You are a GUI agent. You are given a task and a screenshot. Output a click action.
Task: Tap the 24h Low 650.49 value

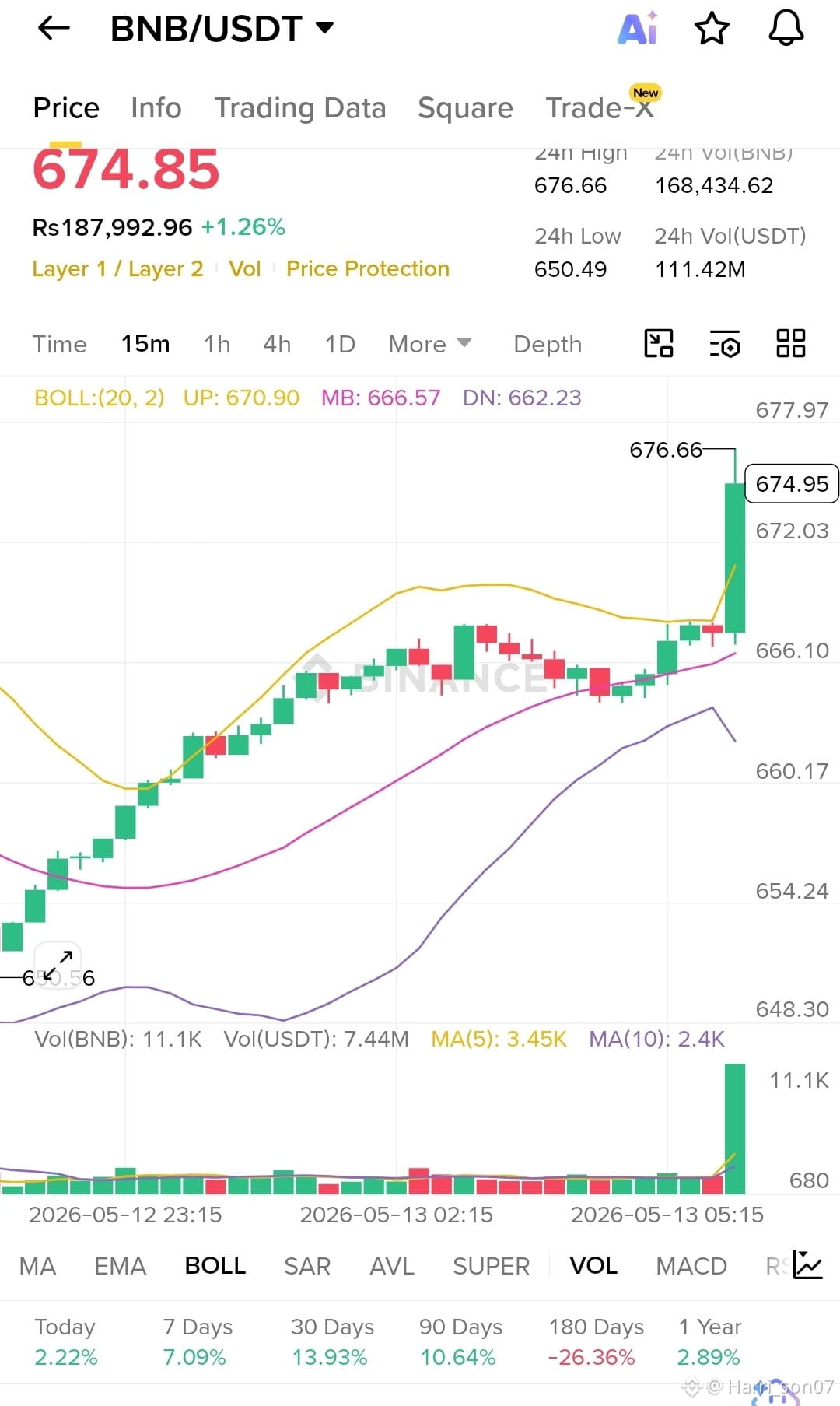(x=570, y=269)
